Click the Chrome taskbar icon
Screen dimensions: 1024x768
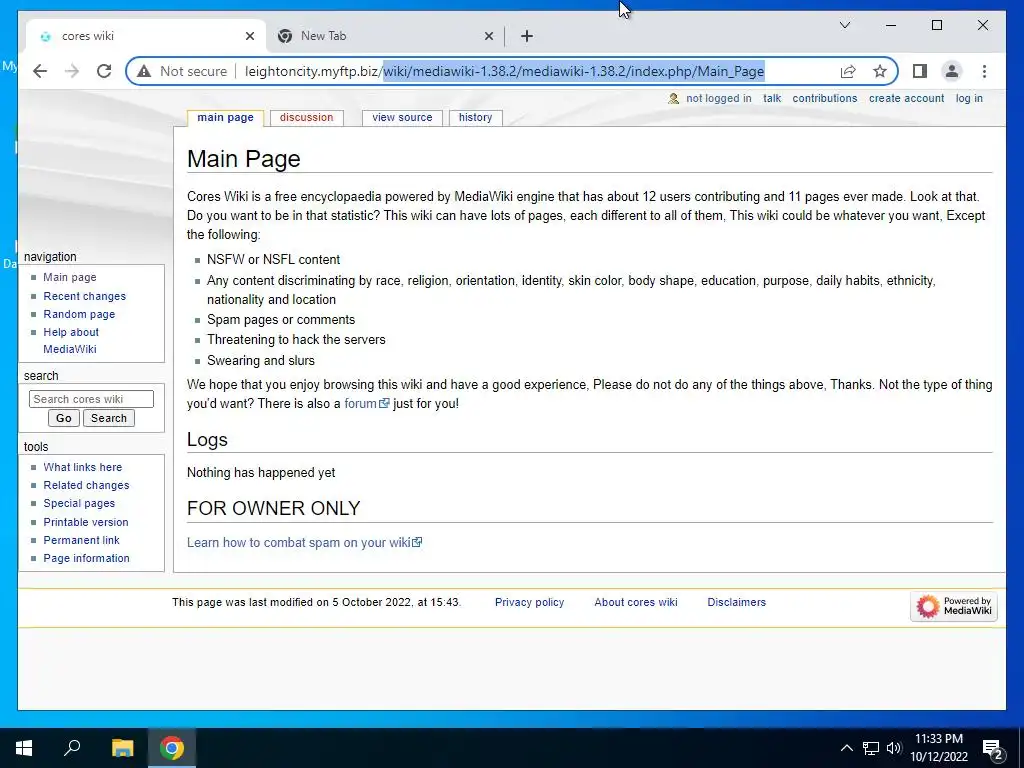[172, 748]
